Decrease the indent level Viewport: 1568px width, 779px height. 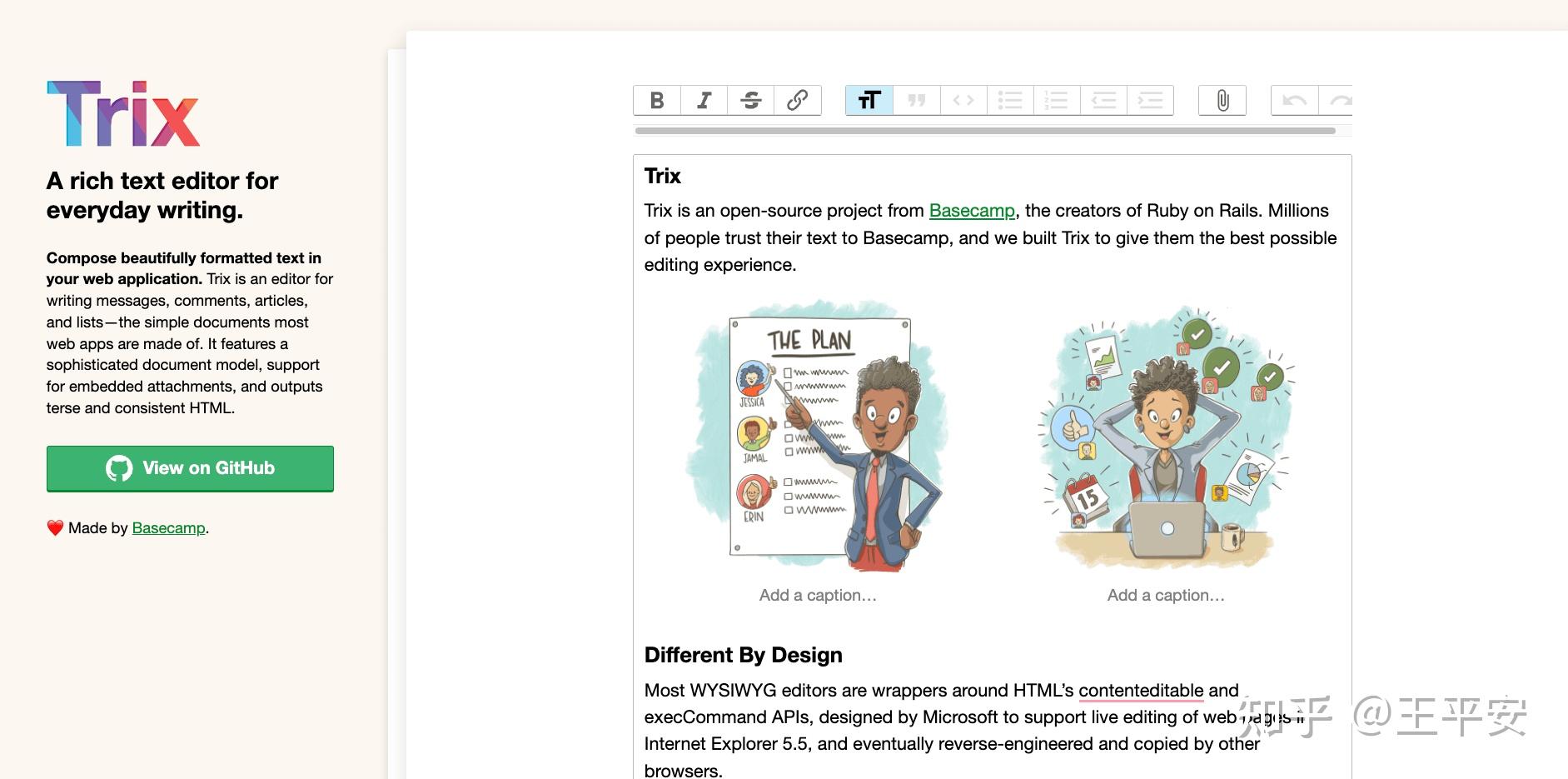[x=1103, y=101]
